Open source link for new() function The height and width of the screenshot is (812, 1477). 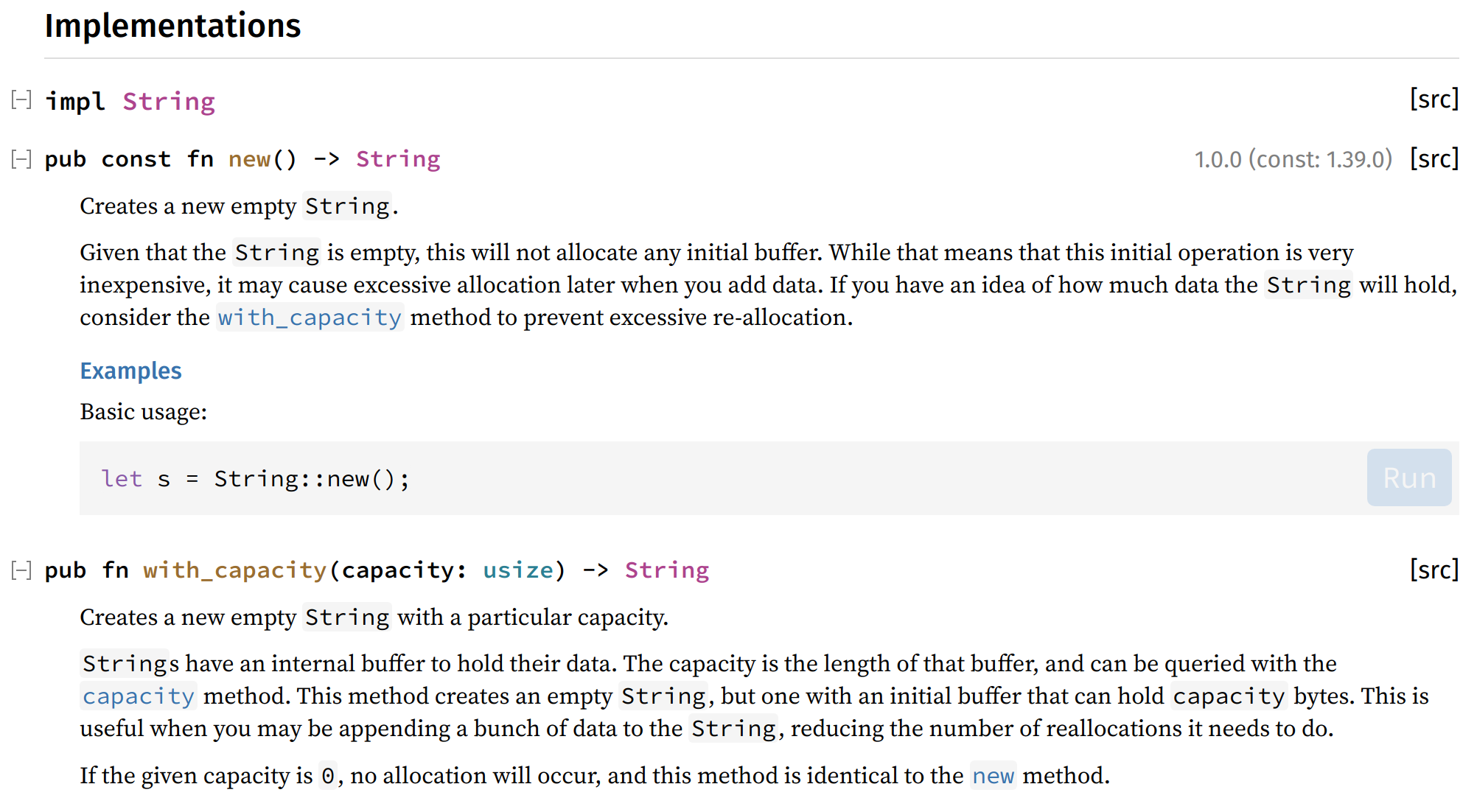[1434, 158]
